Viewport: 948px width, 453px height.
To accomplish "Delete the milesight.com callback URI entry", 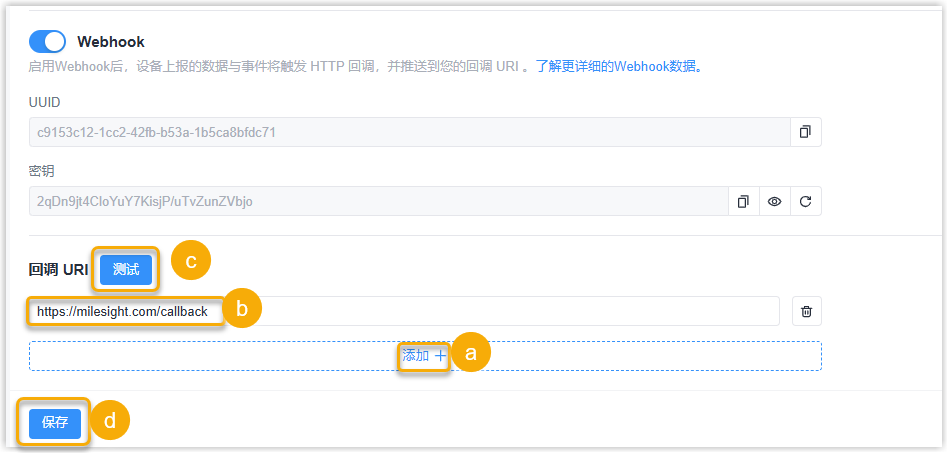I will pyautogui.click(x=807, y=311).
